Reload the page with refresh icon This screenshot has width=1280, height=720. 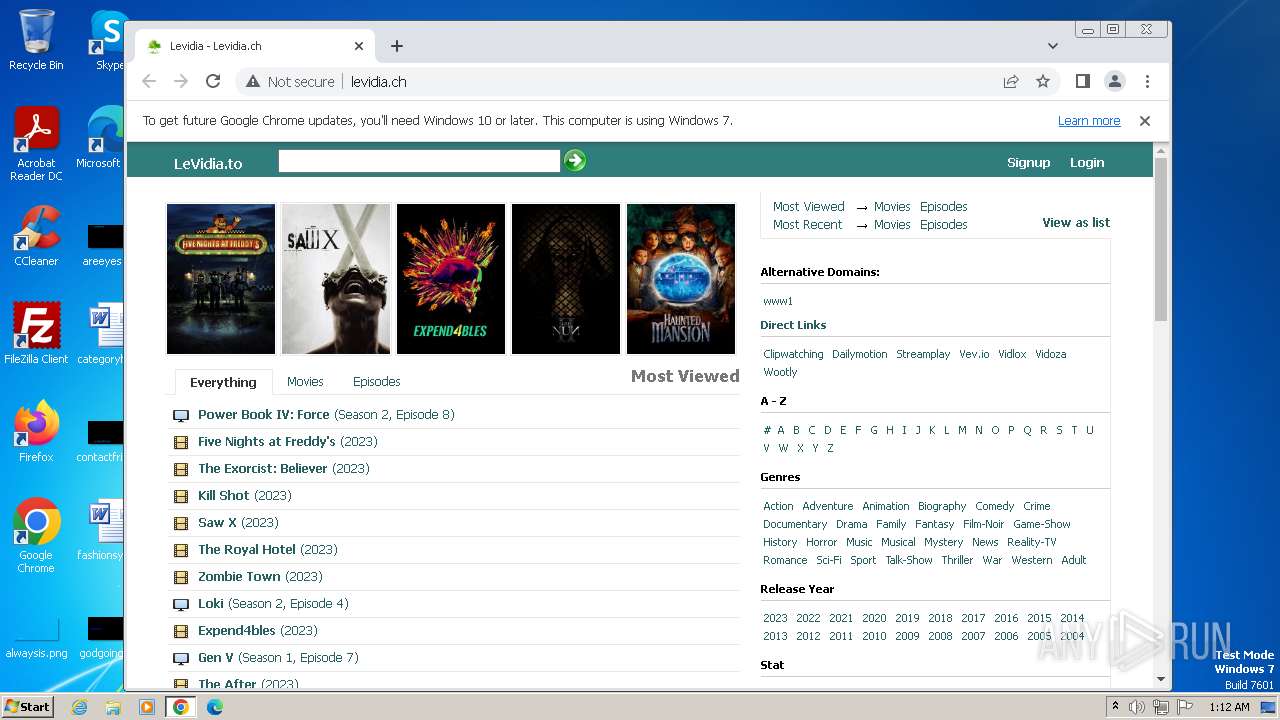(x=213, y=82)
